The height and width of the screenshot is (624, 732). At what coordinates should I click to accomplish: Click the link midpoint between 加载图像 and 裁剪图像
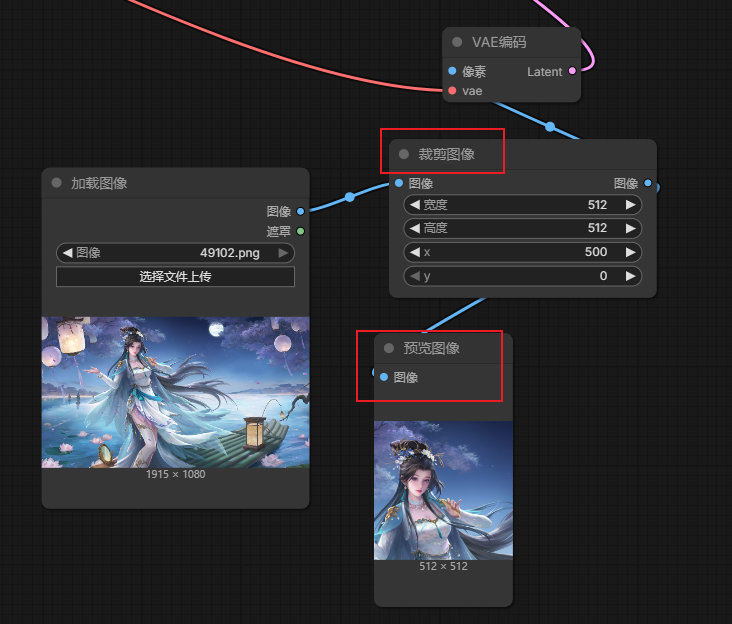[x=350, y=197]
